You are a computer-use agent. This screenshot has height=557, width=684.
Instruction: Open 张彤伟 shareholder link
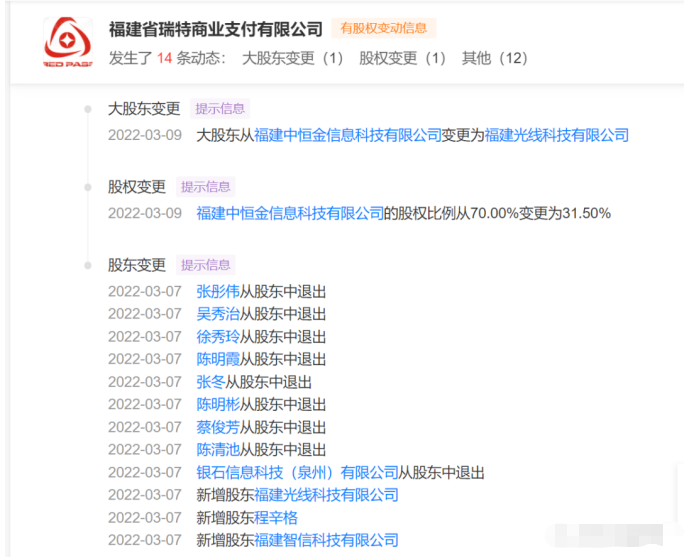click(x=218, y=291)
